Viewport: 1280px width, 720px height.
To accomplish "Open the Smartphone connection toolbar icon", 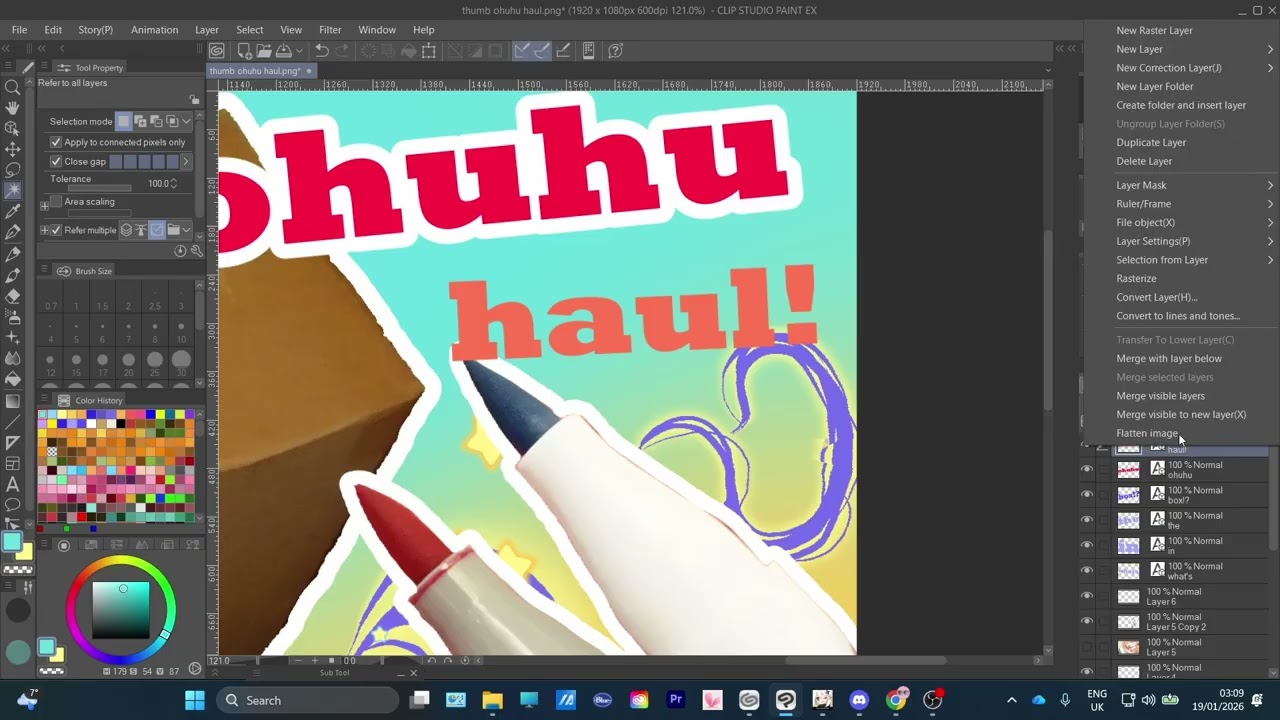I will pos(589,51).
